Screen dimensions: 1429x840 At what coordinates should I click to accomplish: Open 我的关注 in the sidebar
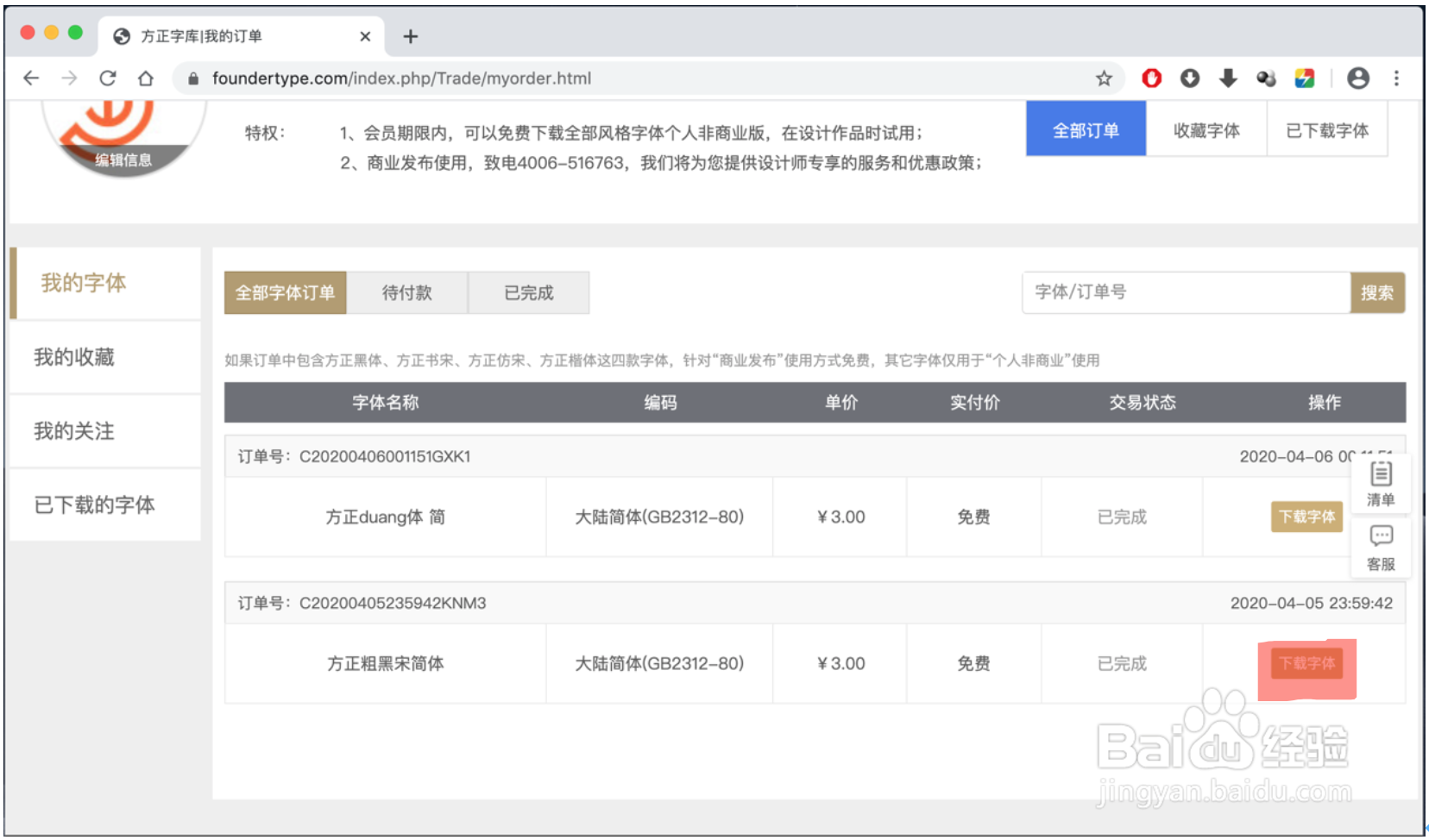[x=105, y=431]
